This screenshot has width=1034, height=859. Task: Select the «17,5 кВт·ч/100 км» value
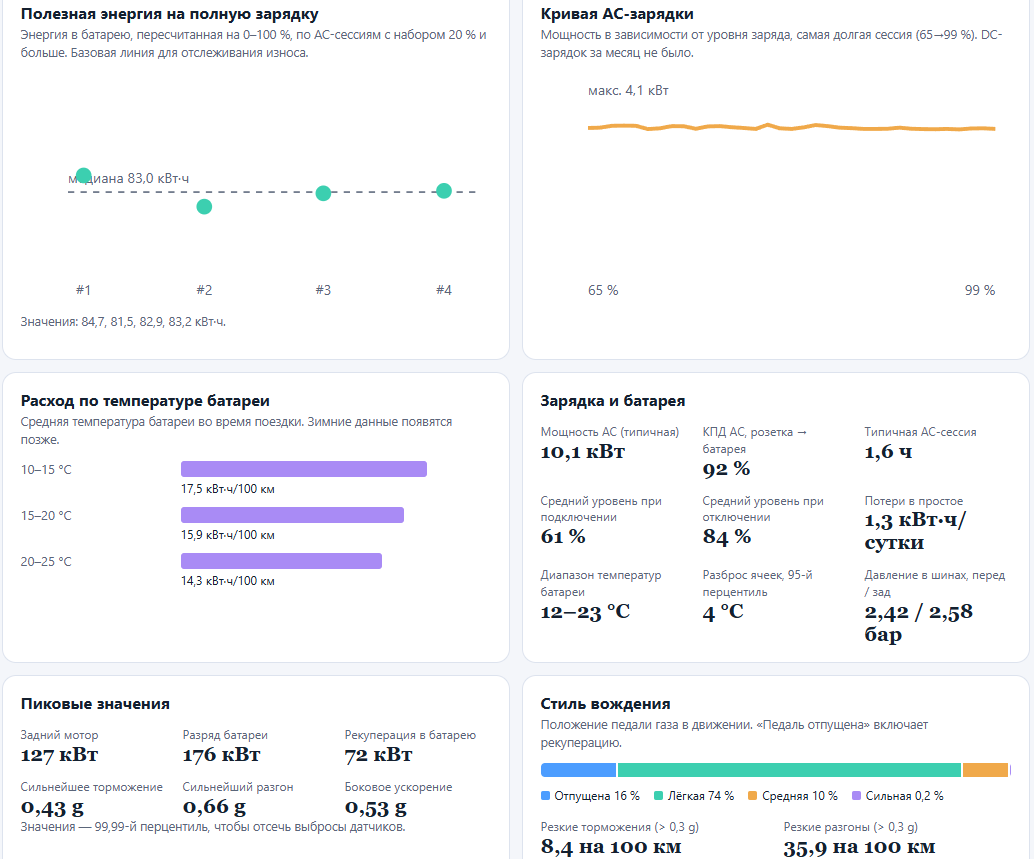(x=228, y=489)
